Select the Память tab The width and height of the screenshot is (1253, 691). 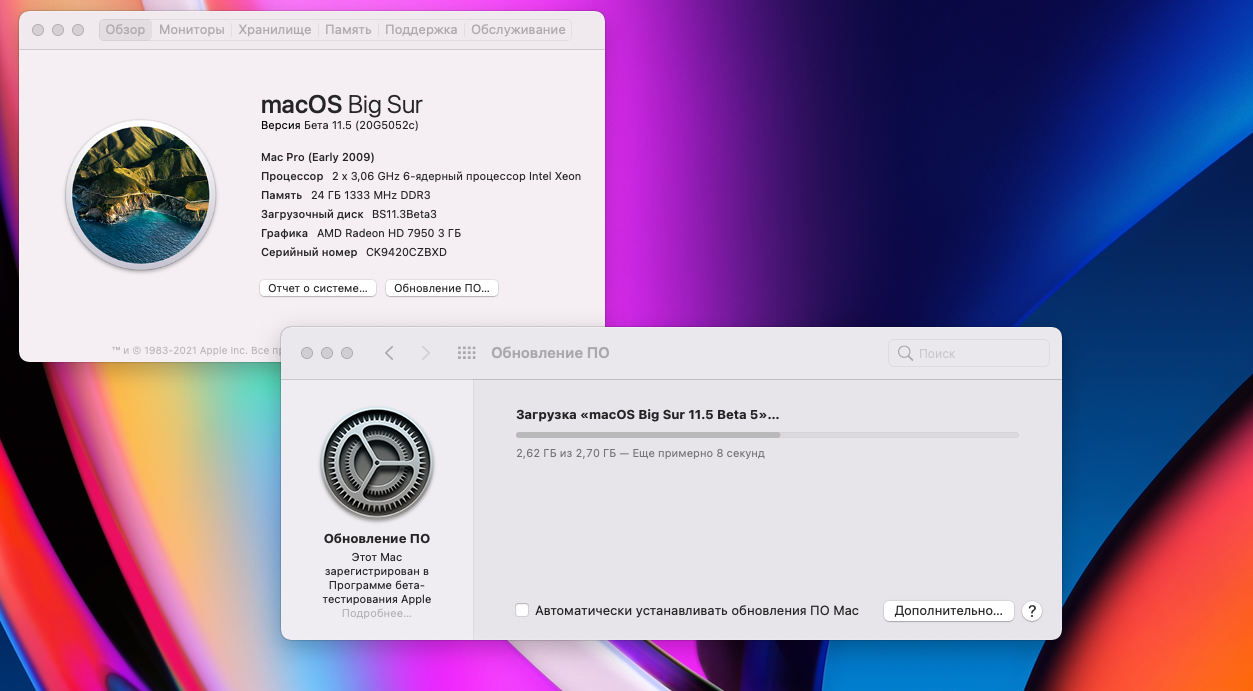click(x=349, y=30)
